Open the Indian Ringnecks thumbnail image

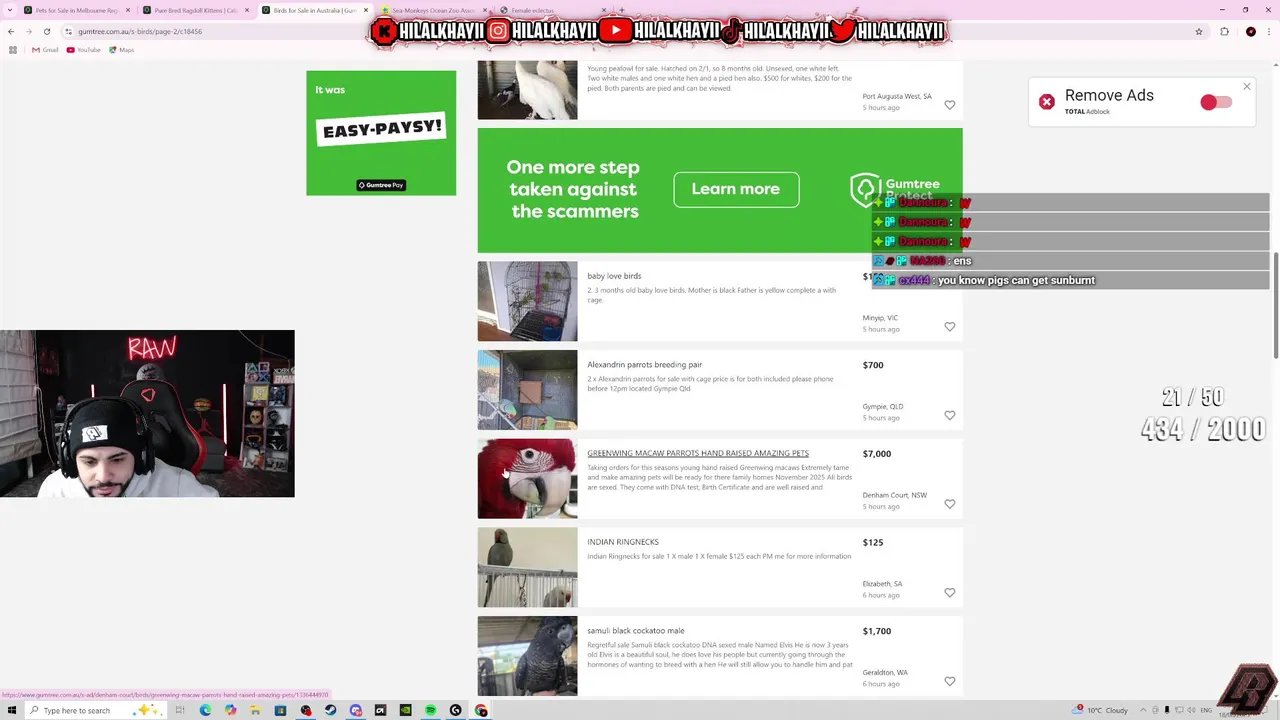tap(527, 567)
